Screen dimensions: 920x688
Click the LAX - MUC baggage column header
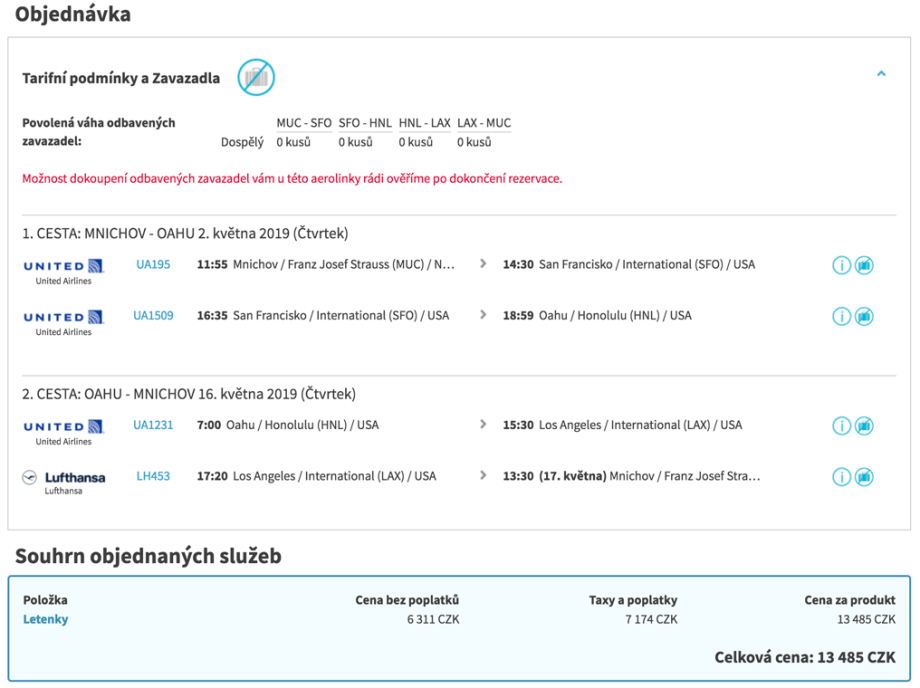484,123
